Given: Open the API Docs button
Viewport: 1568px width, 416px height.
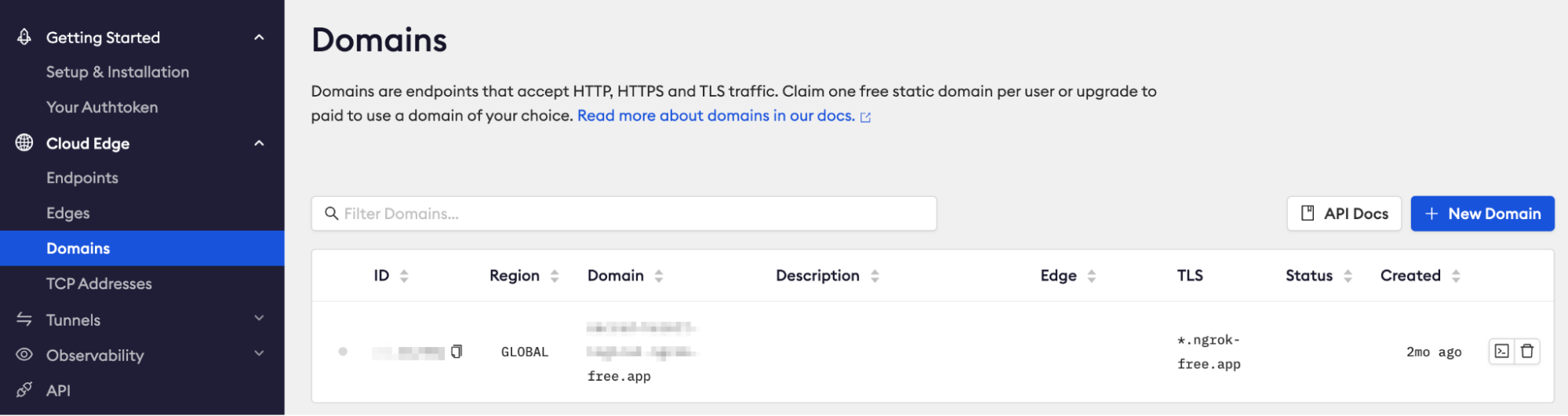Looking at the screenshot, I should (1344, 213).
